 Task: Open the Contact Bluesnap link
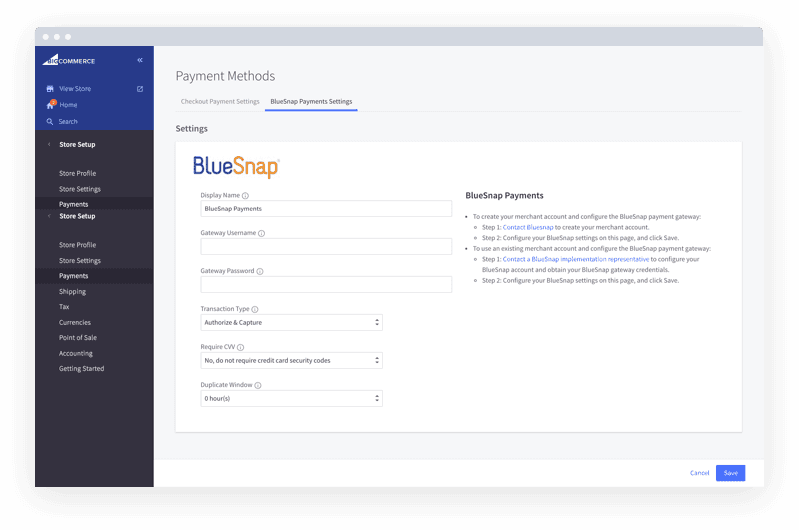click(x=528, y=227)
